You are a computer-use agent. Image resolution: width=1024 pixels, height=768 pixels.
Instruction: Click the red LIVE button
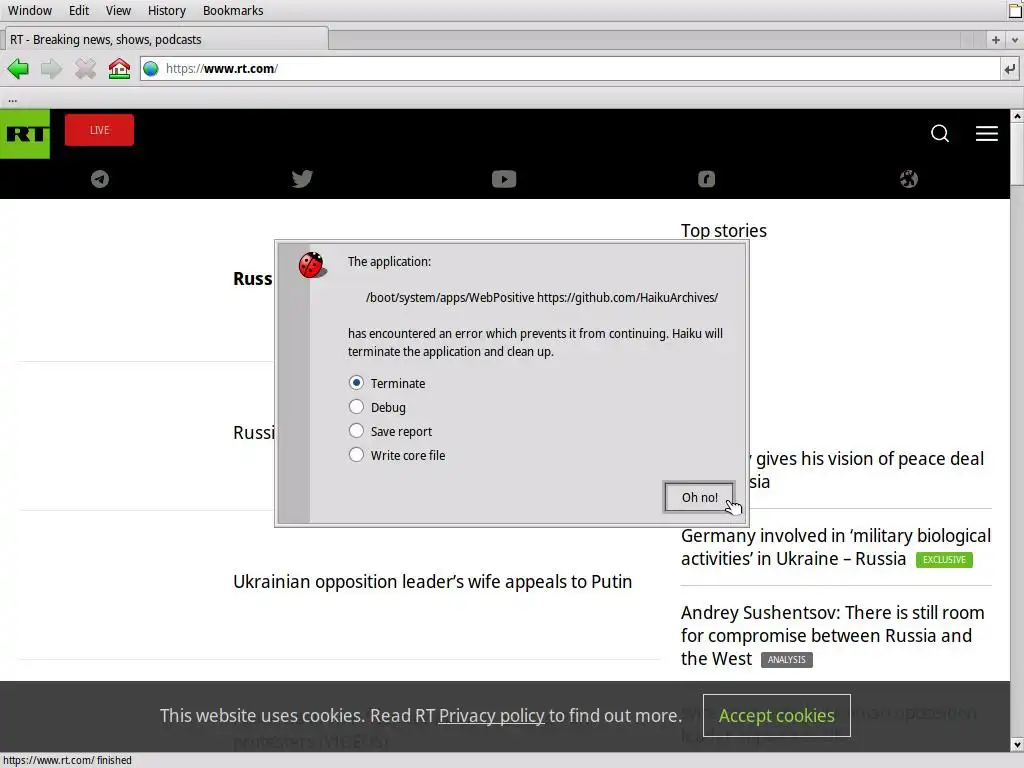pyautogui.click(x=99, y=130)
